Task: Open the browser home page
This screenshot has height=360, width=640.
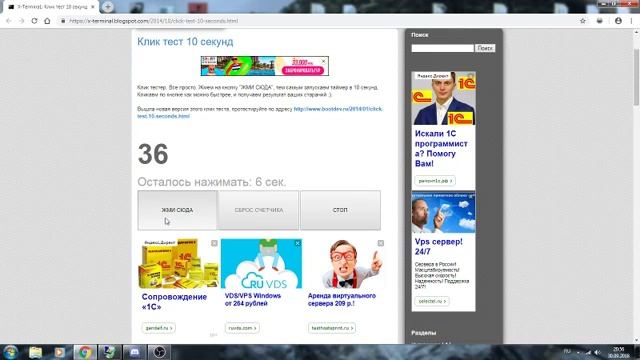Action: [47, 21]
